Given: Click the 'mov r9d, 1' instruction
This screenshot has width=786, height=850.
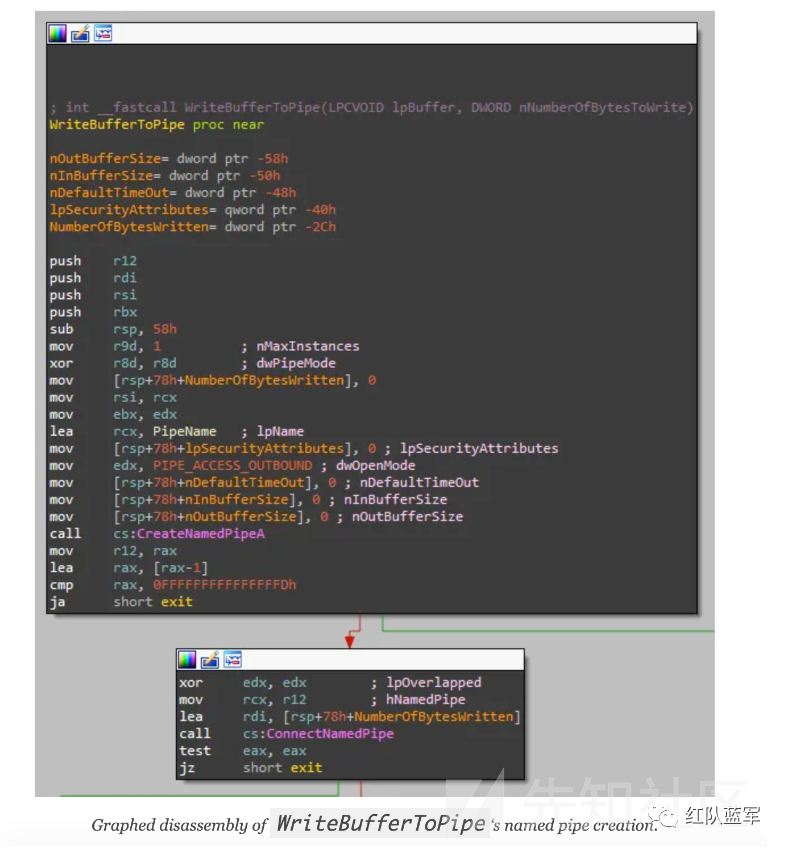Looking at the screenshot, I should click(x=105, y=346).
